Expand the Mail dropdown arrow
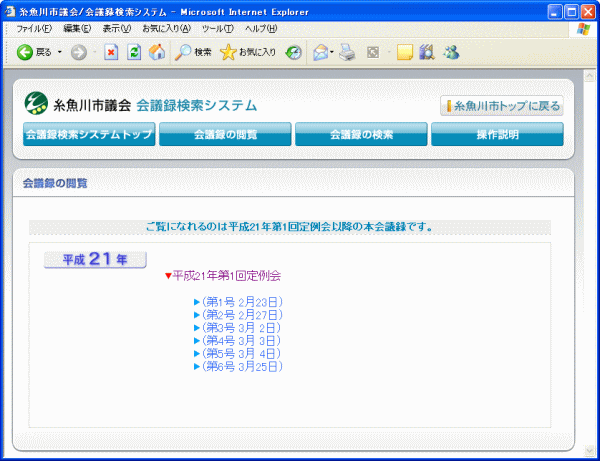 (332, 52)
